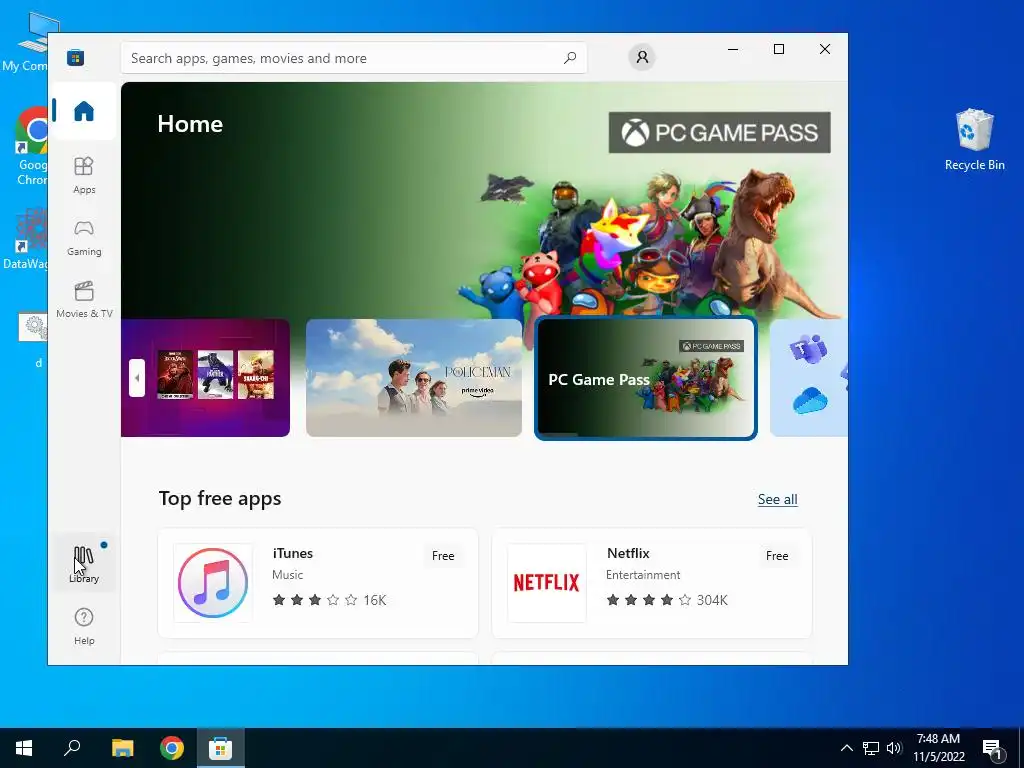Go to the Apps section
This screenshot has width=1024, height=768.
pyautogui.click(x=84, y=176)
